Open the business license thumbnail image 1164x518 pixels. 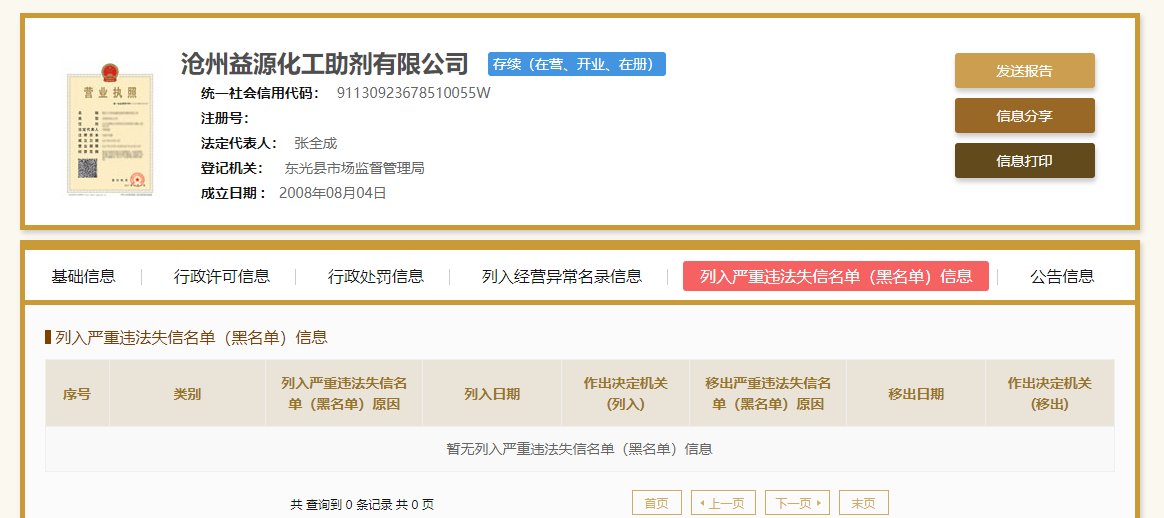[x=110, y=128]
